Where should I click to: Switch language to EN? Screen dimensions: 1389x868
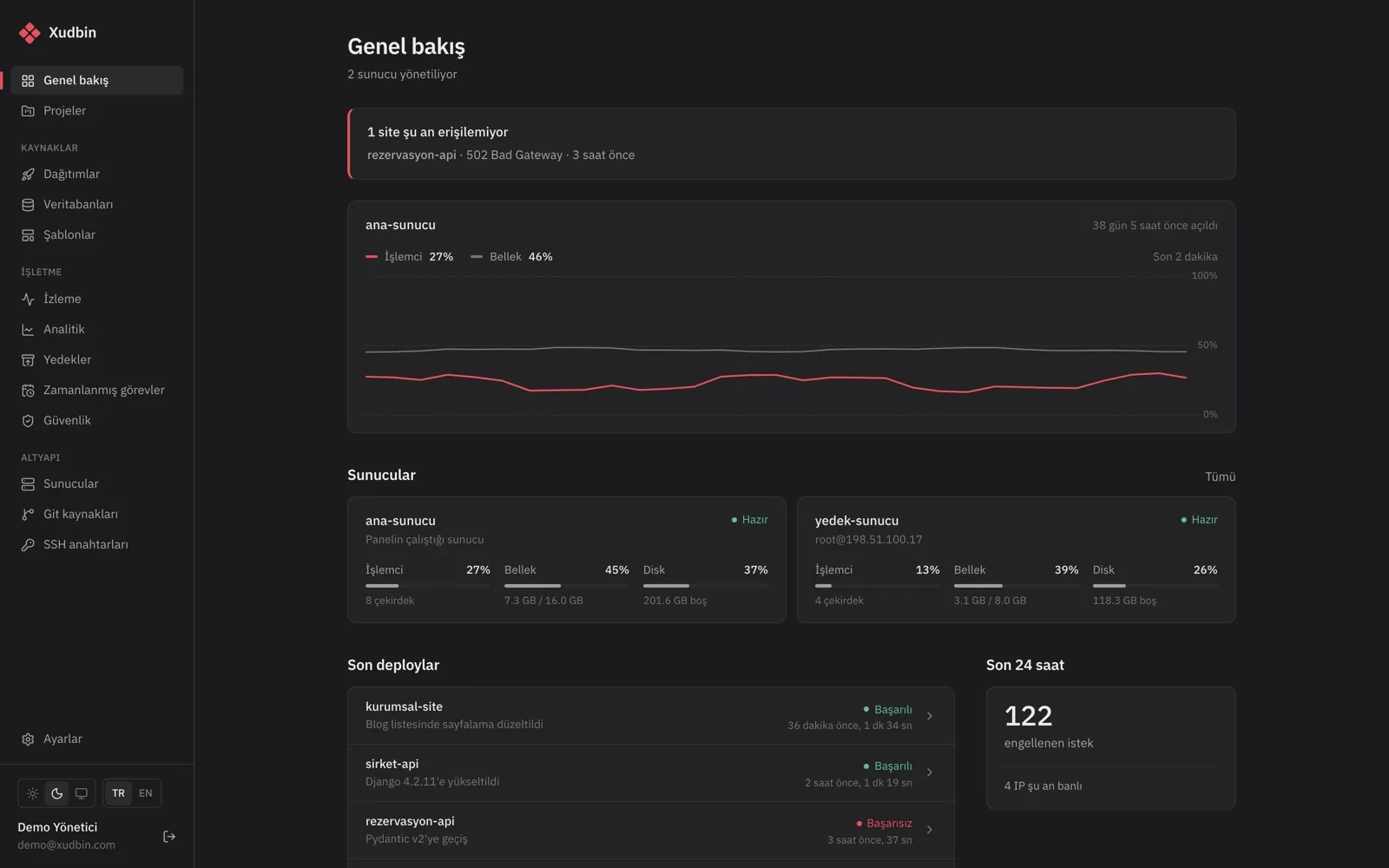click(146, 793)
